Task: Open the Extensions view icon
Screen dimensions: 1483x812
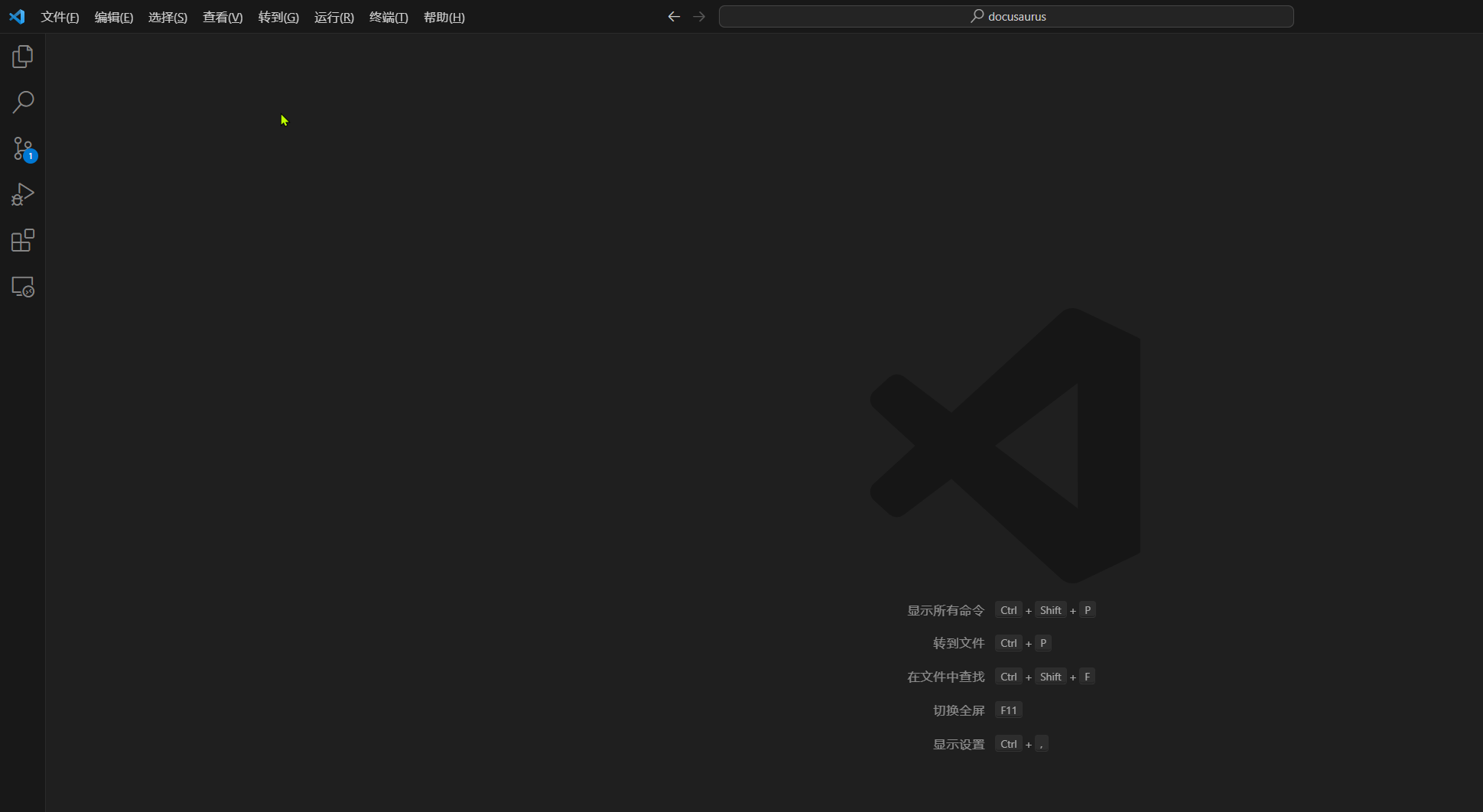Action: pos(23,241)
